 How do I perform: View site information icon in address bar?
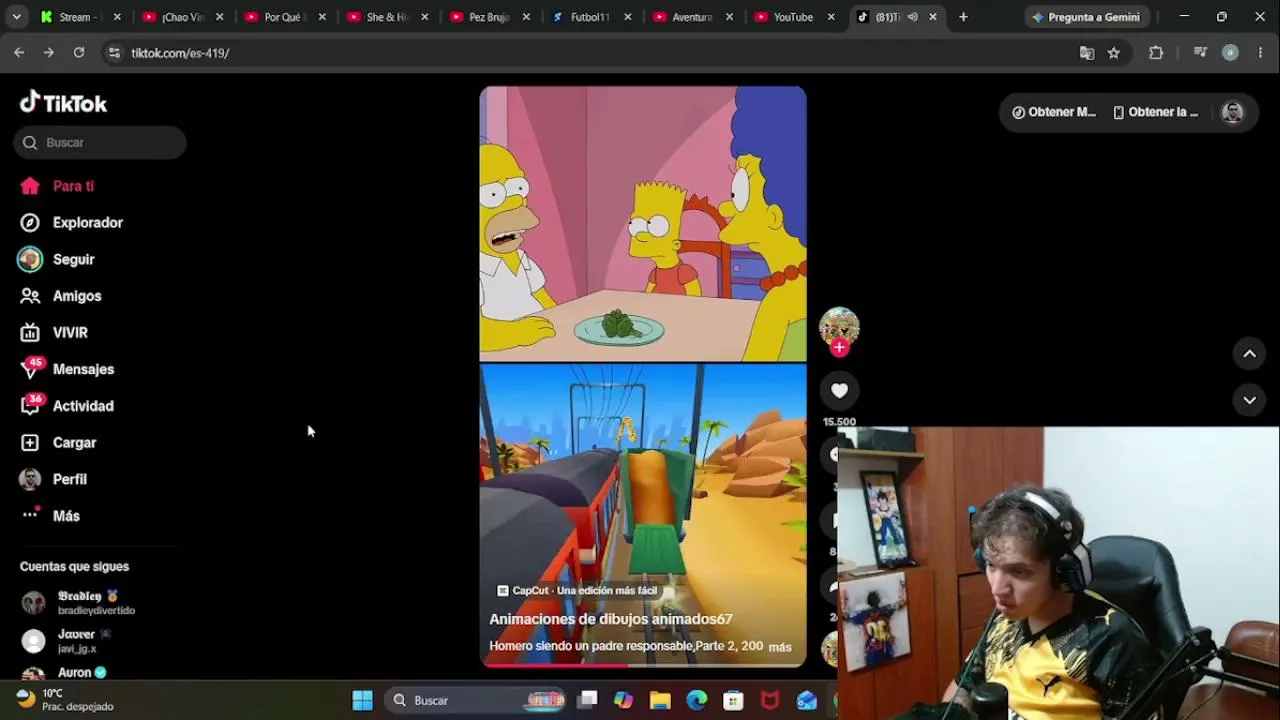coord(114,53)
